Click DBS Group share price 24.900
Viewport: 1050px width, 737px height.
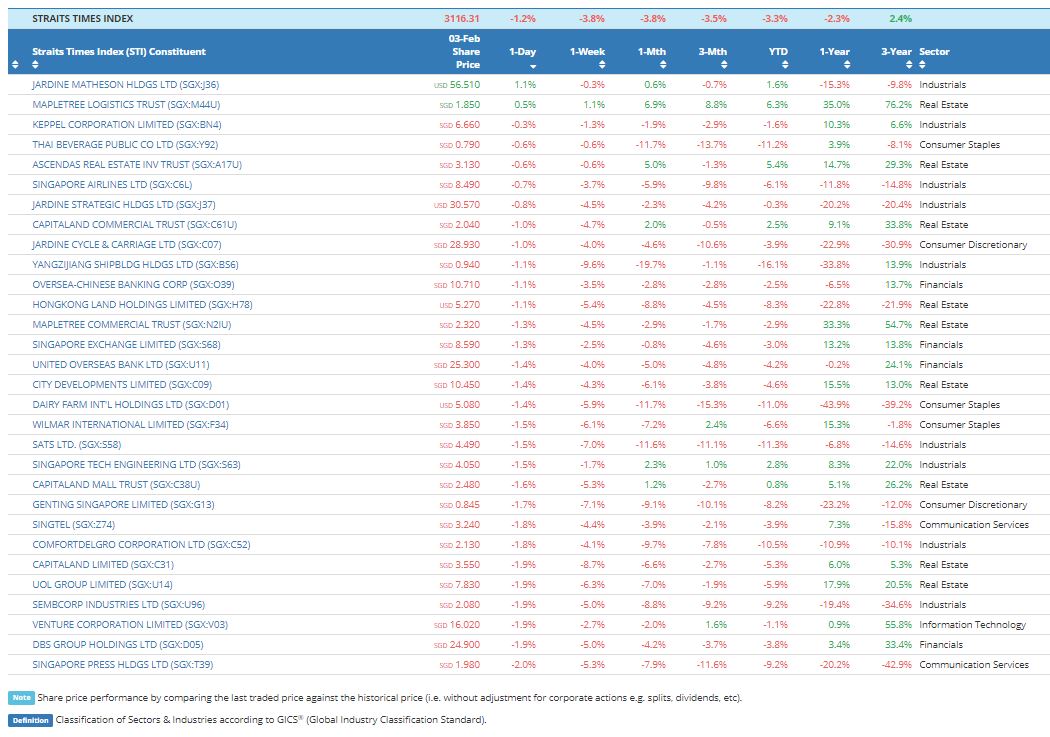465,645
